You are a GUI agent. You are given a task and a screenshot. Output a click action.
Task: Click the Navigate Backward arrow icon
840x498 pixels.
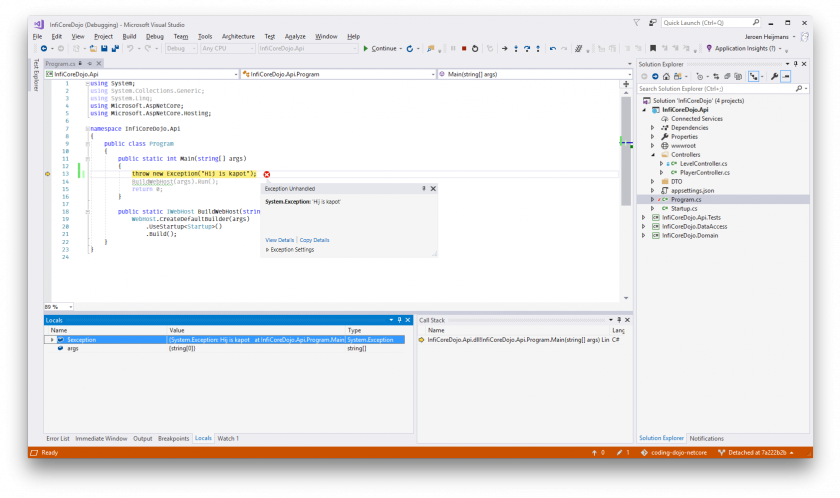click(44, 48)
